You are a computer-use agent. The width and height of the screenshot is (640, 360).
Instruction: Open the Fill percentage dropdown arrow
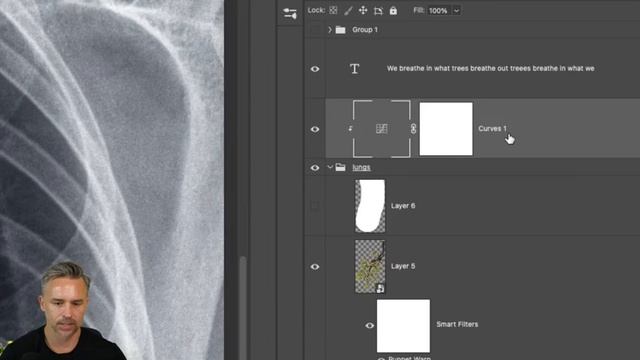click(456, 11)
